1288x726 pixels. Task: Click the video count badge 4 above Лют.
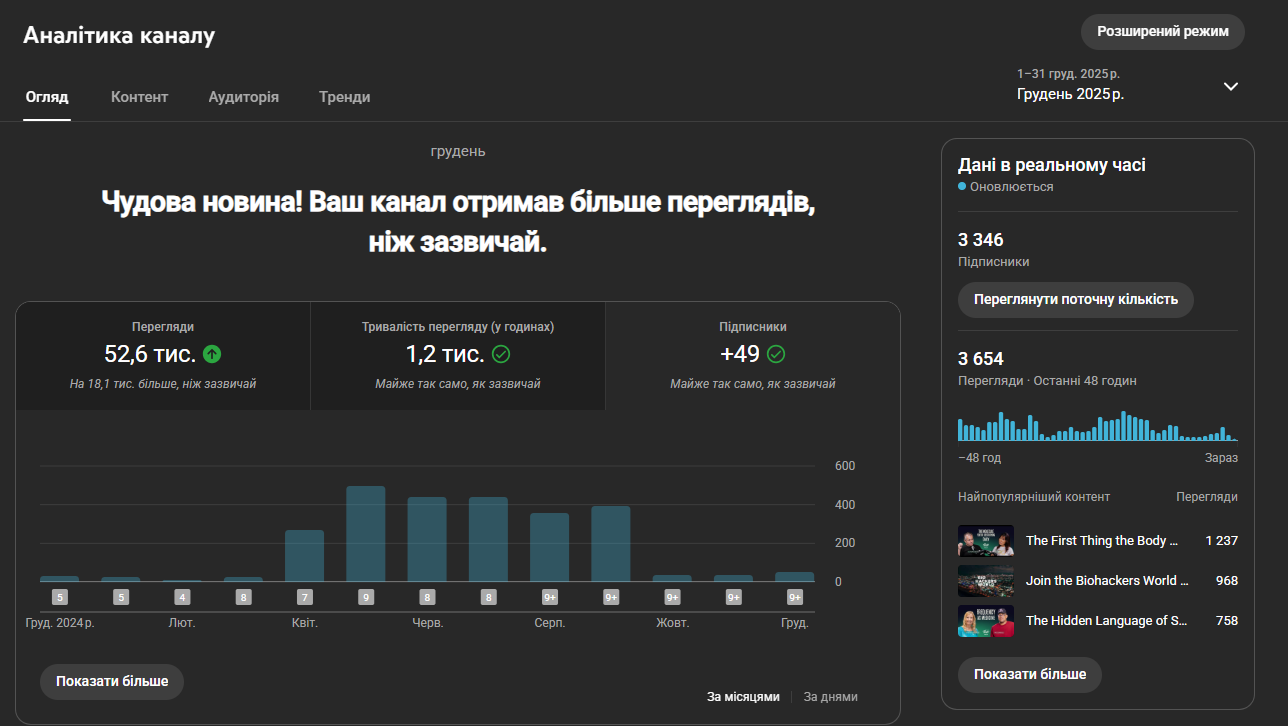coord(182,597)
